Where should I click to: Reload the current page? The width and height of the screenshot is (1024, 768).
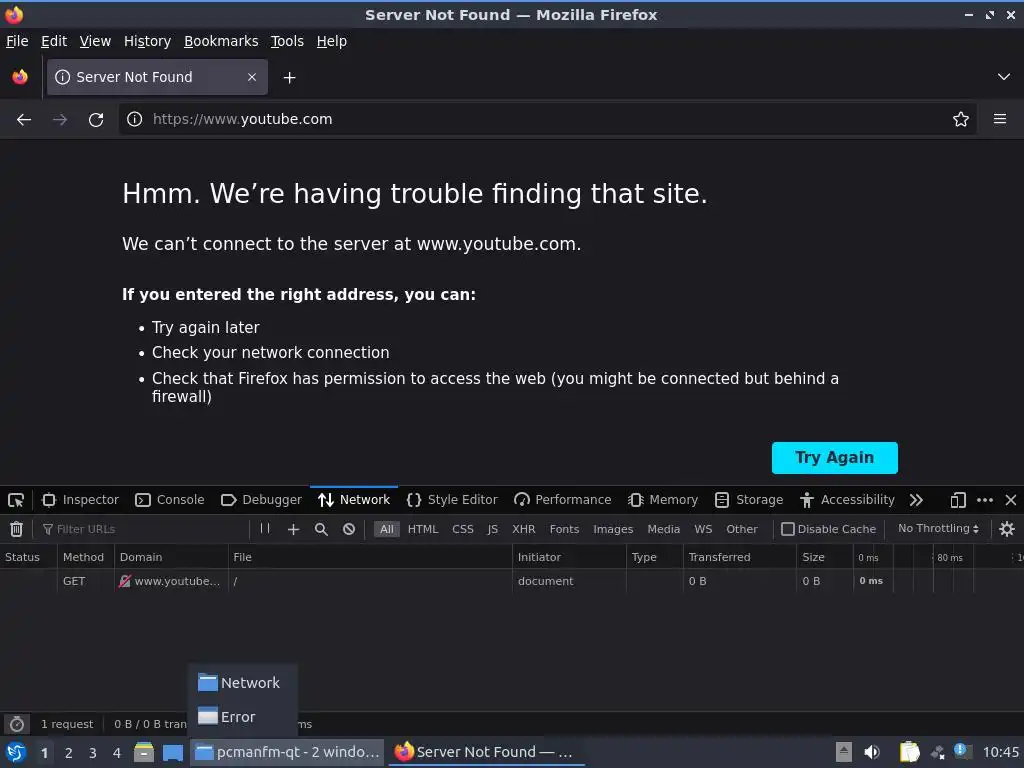pyautogui.click(x=96, y=120)
